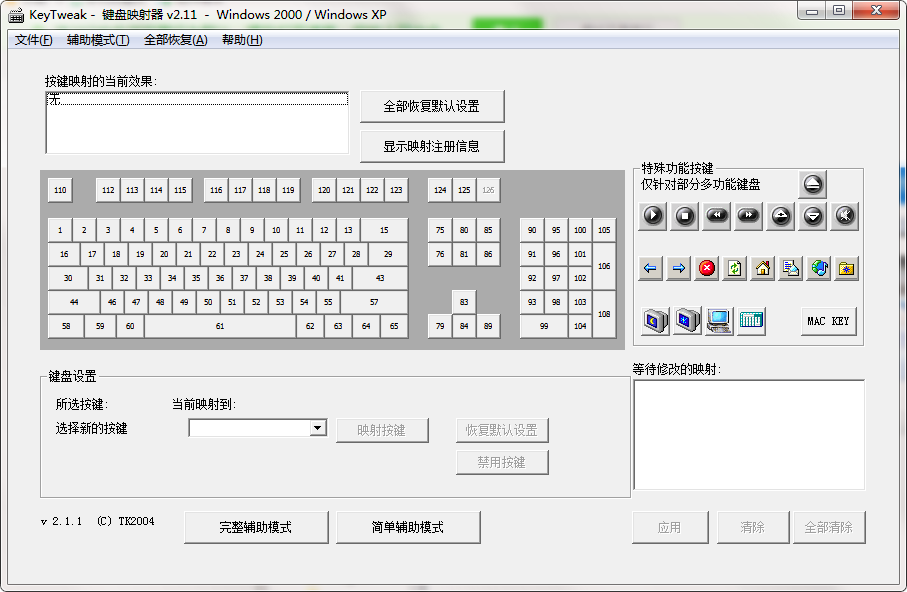Select the browser Back blue arrow key
The width and height of the screenshot is (907, 592).
(x=651, y=267)
